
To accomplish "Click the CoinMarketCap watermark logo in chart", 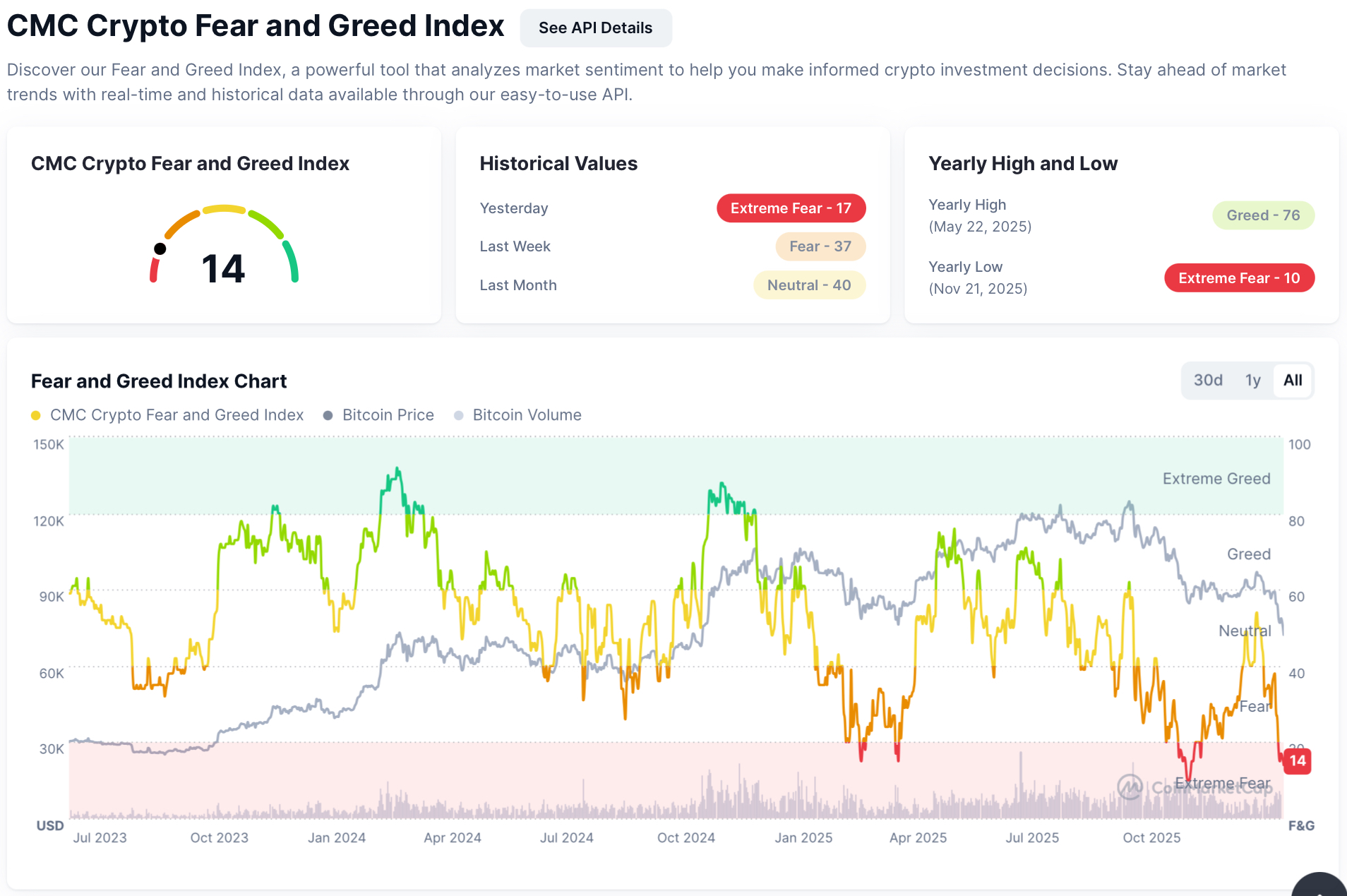I will (x=1130, y=787).
